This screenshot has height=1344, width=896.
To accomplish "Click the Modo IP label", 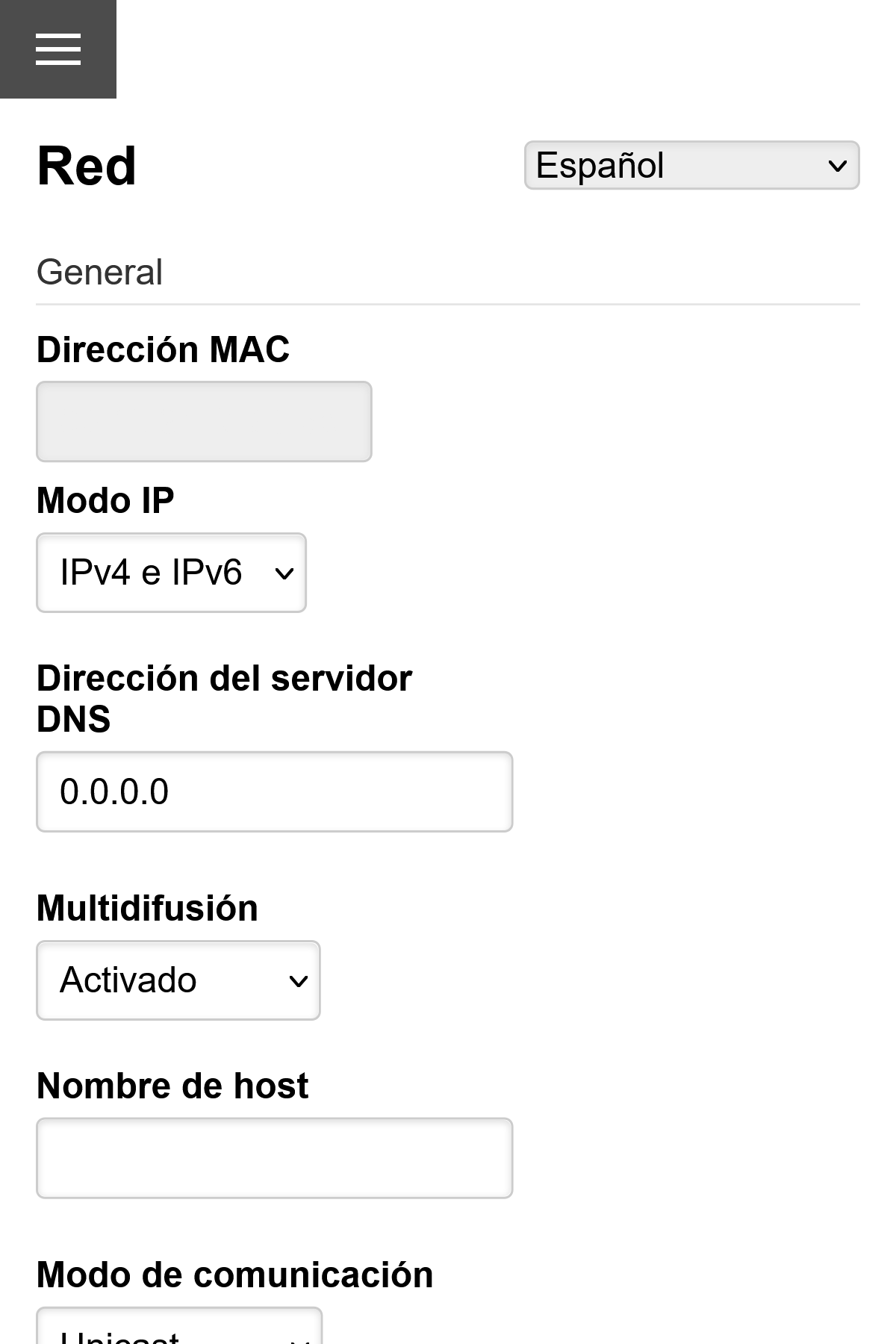I will pyautogui.click(x=105, y=500).
